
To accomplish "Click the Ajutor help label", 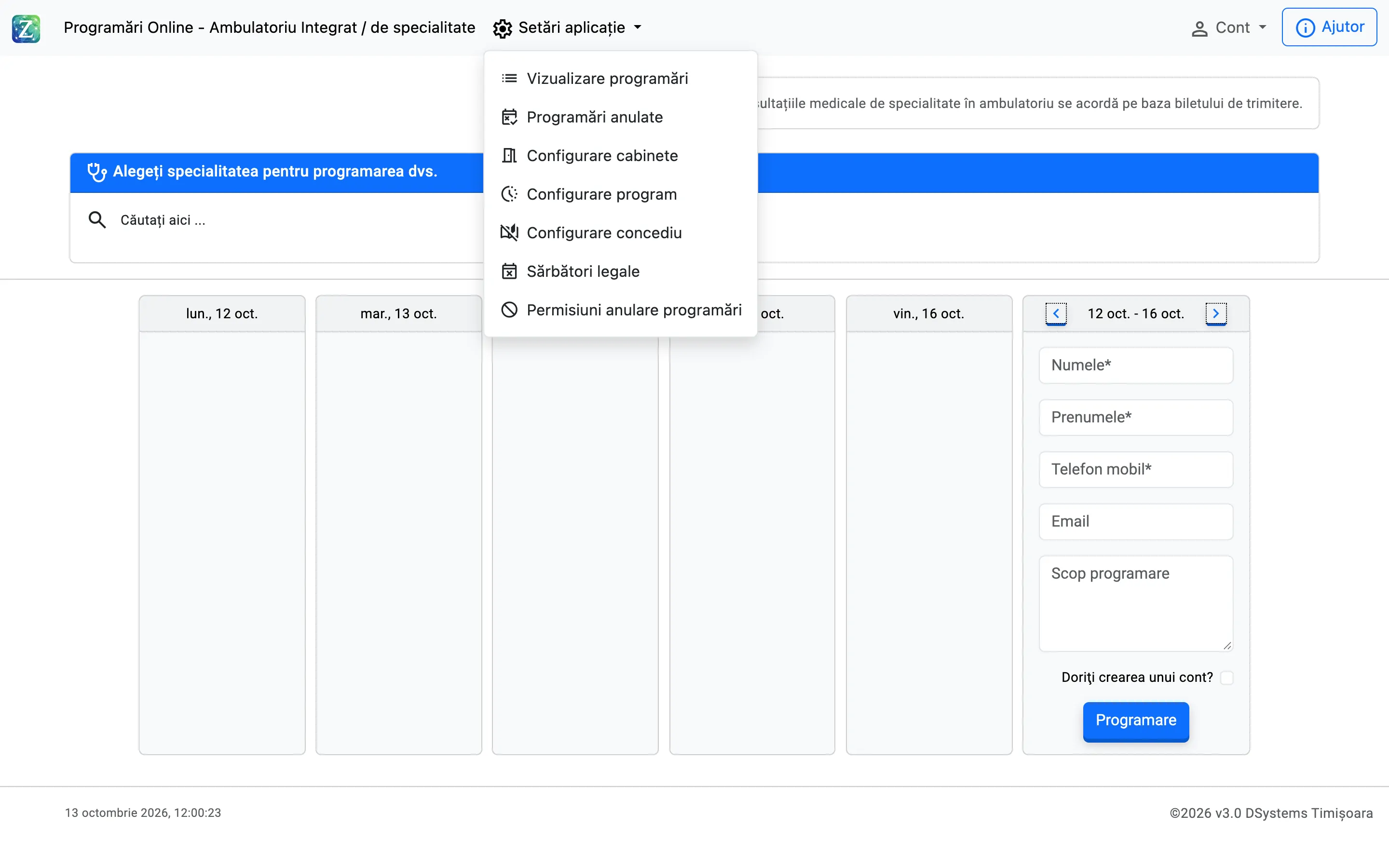I will [1343, 27].
